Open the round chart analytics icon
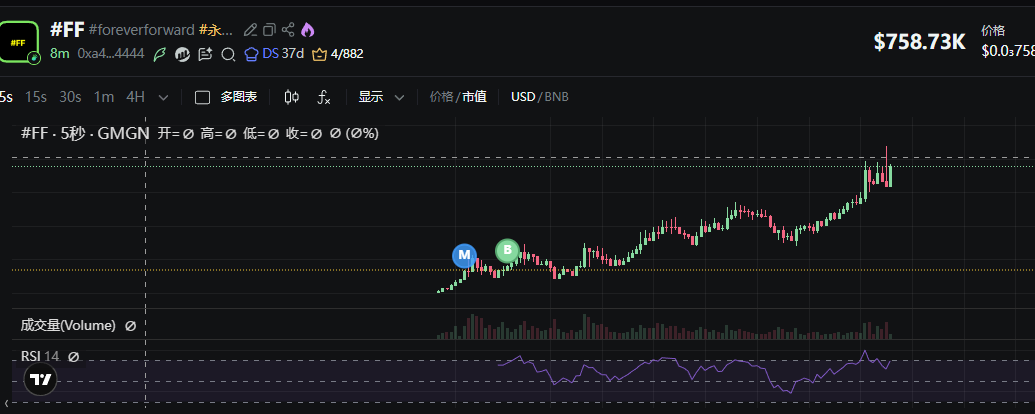This screenshot has height=414, width=1035. [182, 54]
